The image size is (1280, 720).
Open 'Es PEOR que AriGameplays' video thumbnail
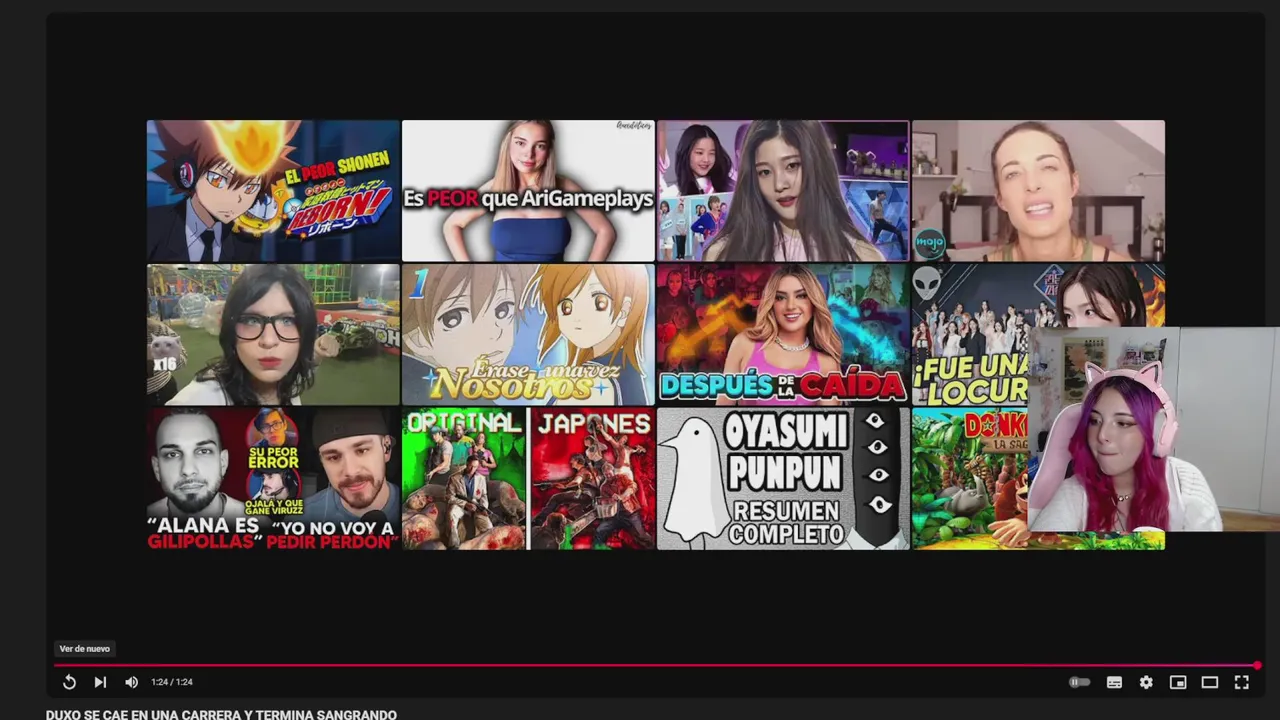point(528,191)
